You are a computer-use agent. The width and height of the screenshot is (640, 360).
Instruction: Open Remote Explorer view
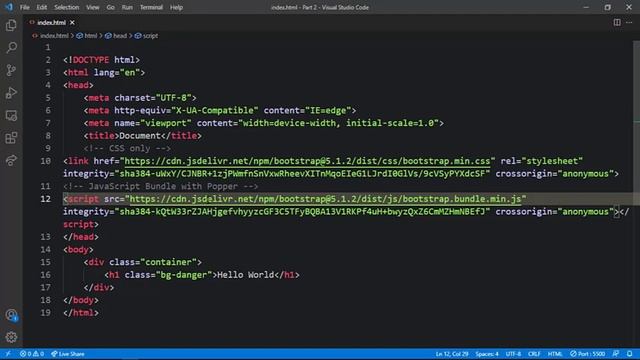click(11, 116)
